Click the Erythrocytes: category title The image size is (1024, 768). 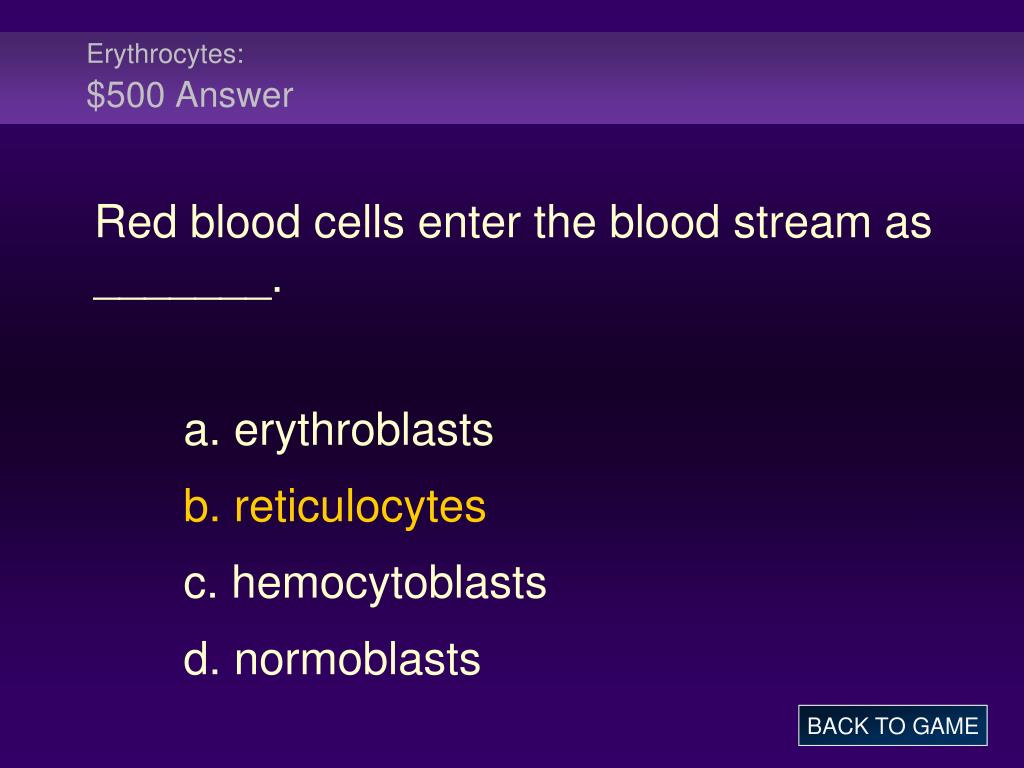coord(165,54)
